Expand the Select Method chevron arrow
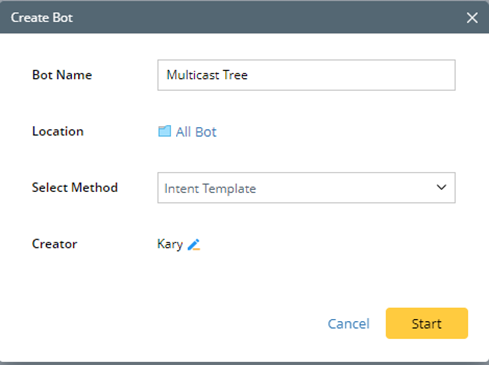 coord(441,188)
